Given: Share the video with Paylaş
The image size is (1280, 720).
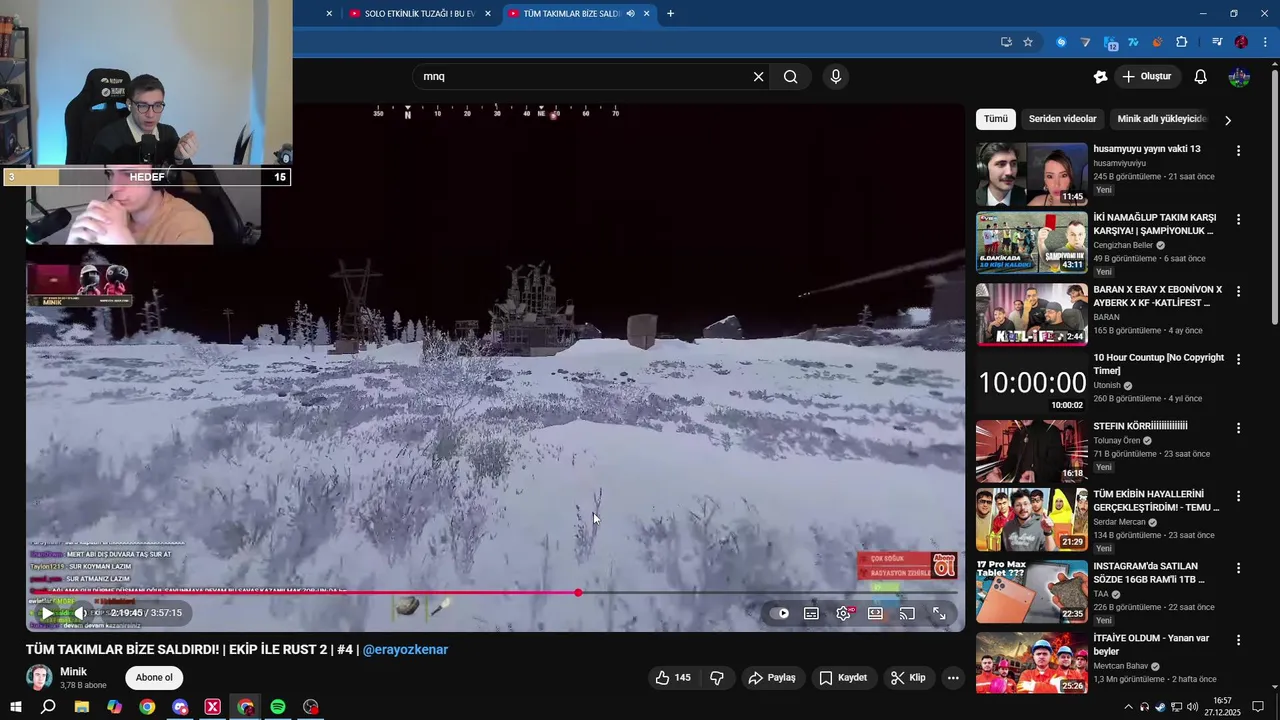Looking at the screenshot, I should pyautogui.click(x=772, y=678).
